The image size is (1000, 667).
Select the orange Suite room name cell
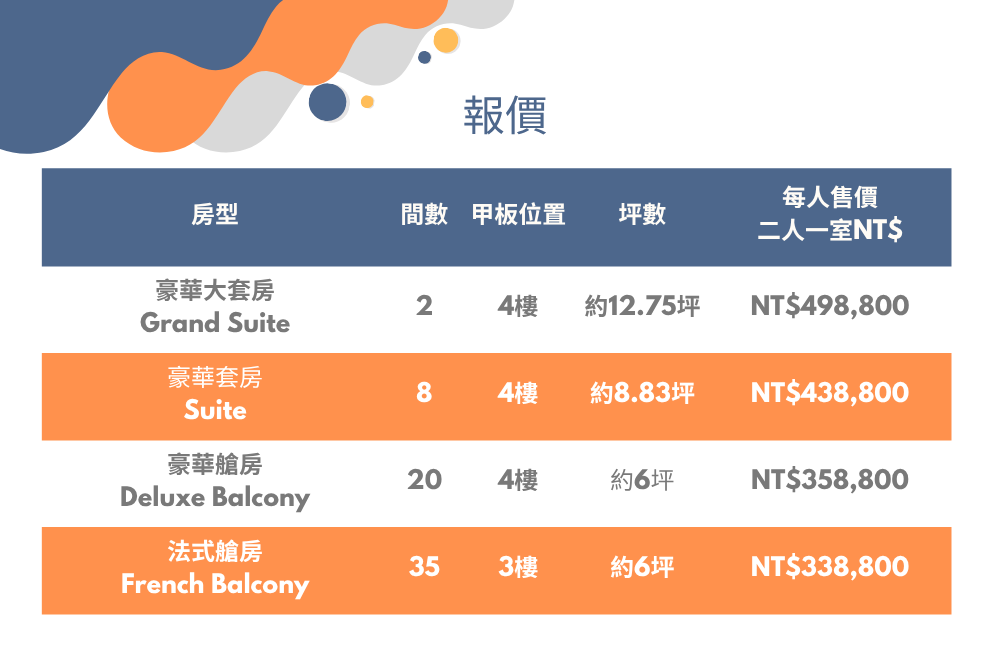point(215,395)
